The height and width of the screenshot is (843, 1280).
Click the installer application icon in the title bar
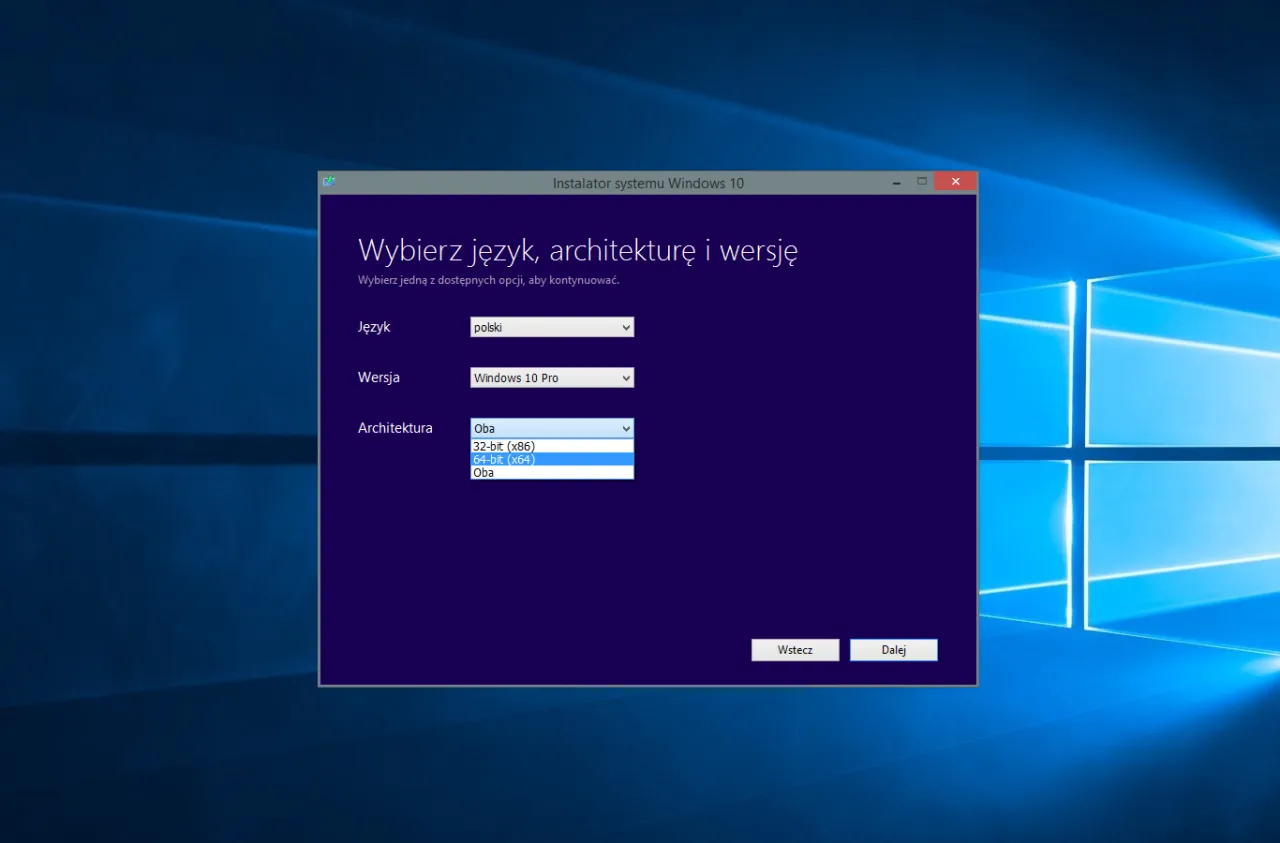(x=329, y=182)
